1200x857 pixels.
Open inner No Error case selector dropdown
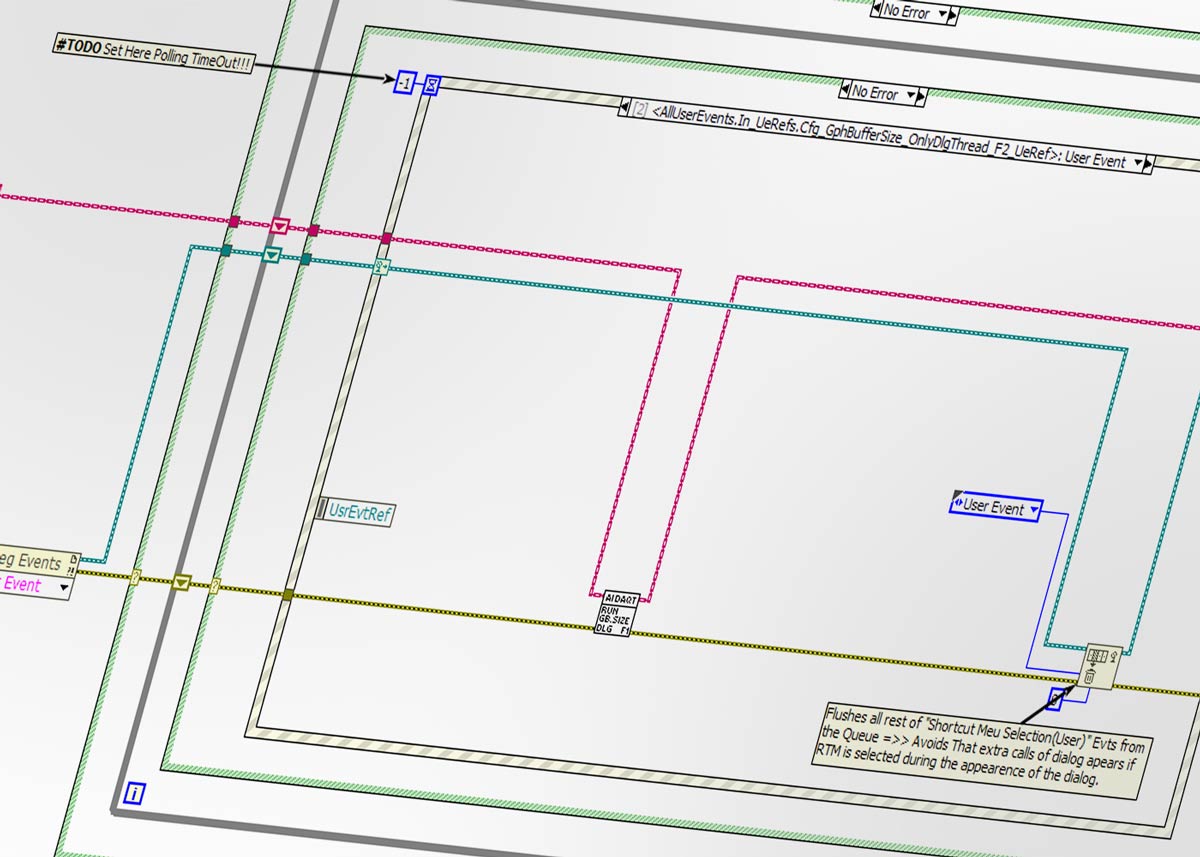point(909,94)
